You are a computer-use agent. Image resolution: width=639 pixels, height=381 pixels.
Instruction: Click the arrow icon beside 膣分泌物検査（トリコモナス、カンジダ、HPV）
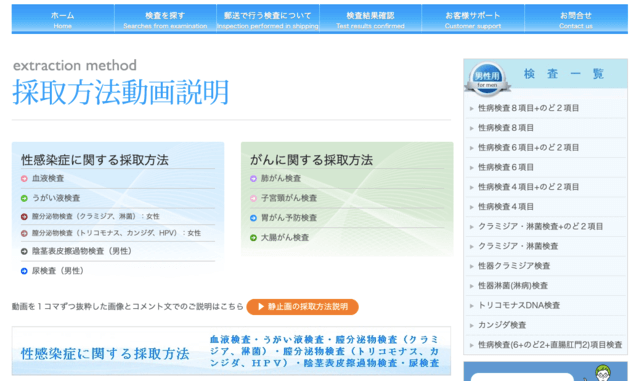[x=24, y=233]
